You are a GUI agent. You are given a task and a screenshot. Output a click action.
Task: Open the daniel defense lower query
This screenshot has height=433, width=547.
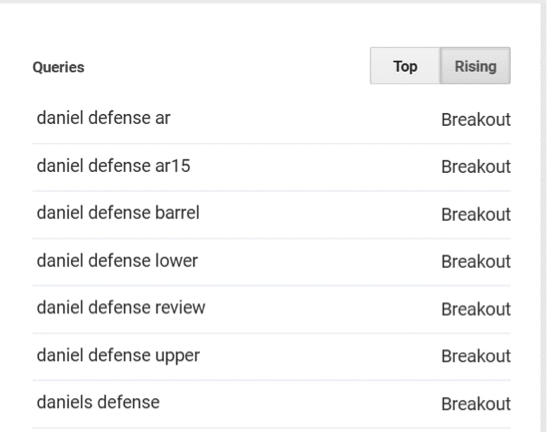117,261
